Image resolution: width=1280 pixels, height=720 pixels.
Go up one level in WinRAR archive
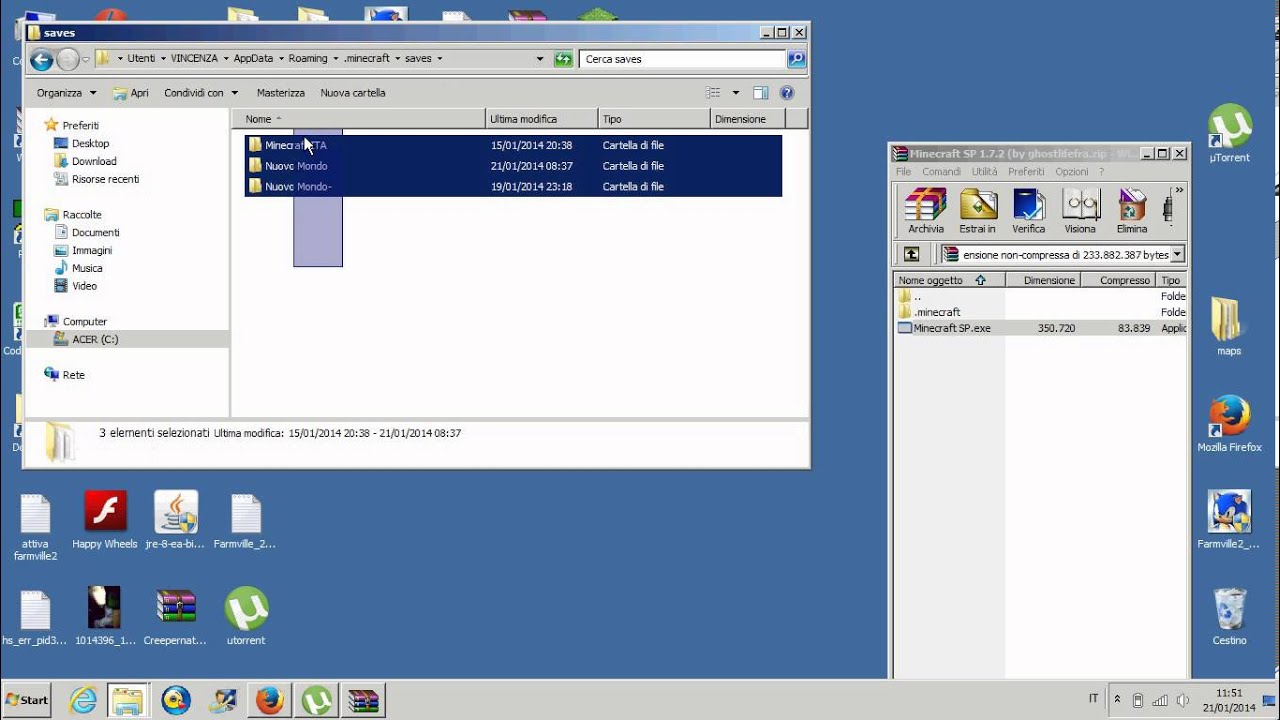tap(911, 254)
